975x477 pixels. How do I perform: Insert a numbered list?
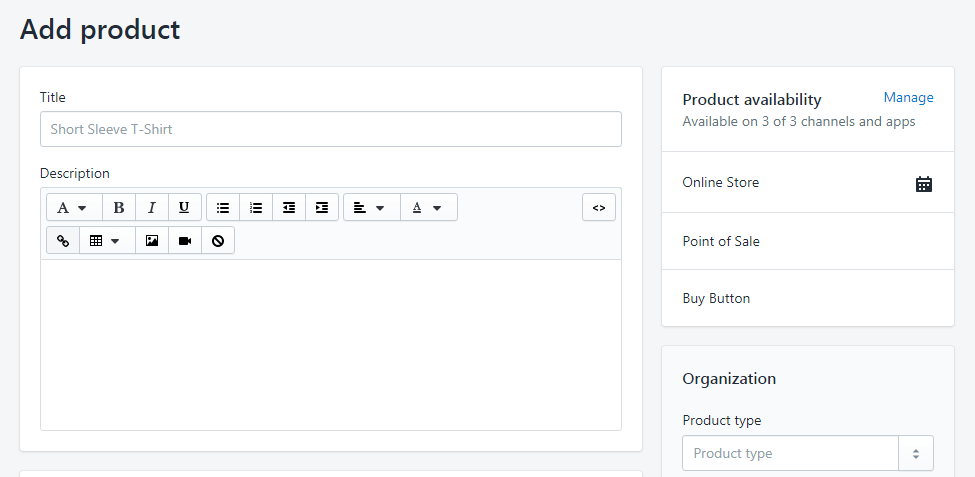pos(256,207)
